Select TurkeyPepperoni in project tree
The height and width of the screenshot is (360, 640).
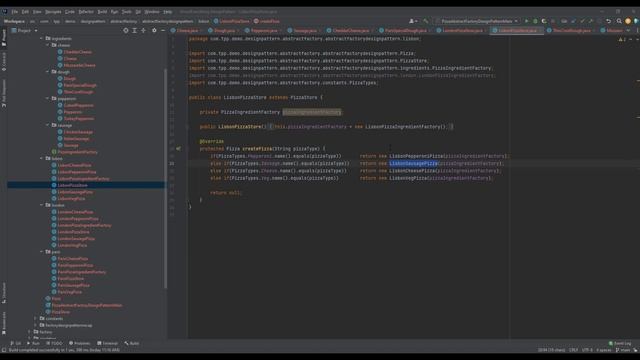click(79, 119)
